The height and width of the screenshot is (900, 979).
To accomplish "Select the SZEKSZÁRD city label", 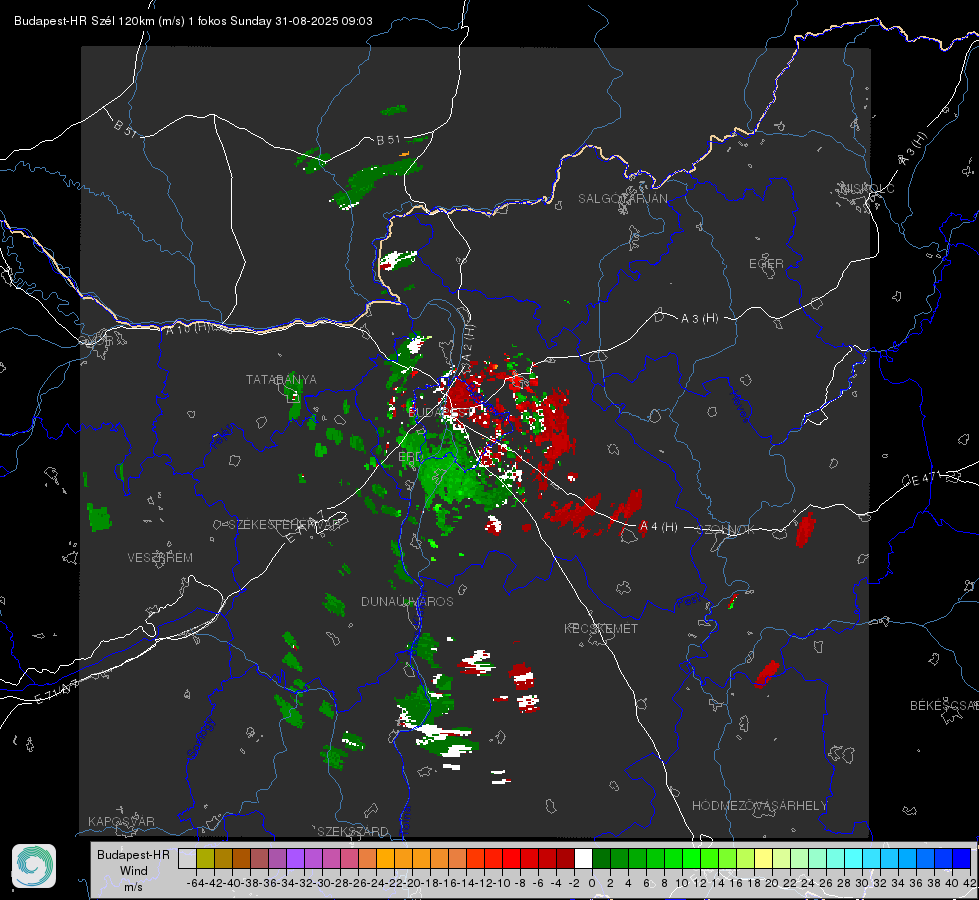I will [x=353, y=831].
